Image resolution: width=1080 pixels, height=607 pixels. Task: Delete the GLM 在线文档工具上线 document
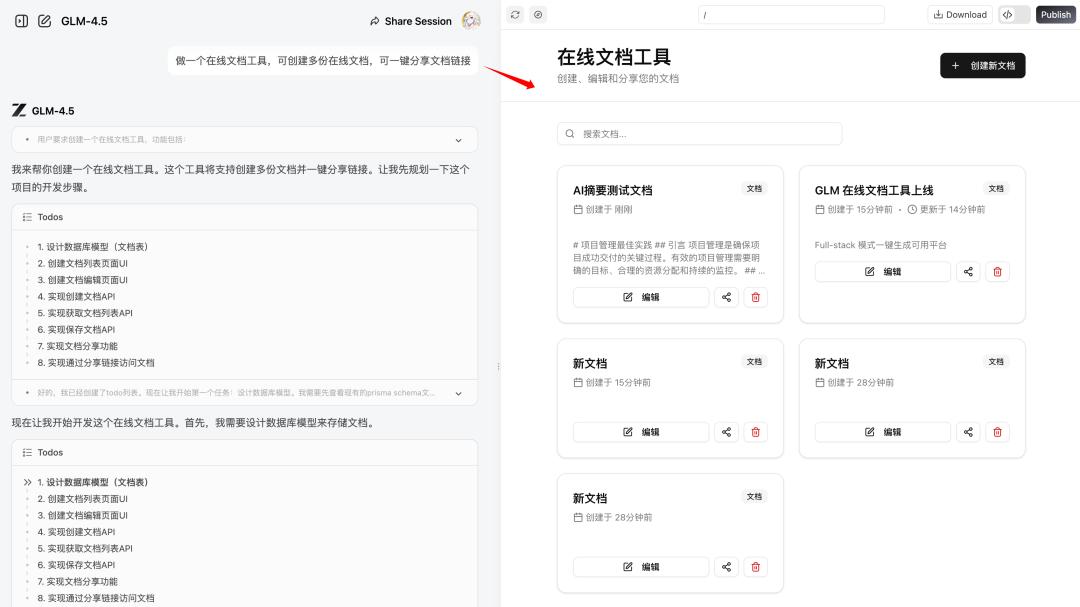click(x=997, y=272)
